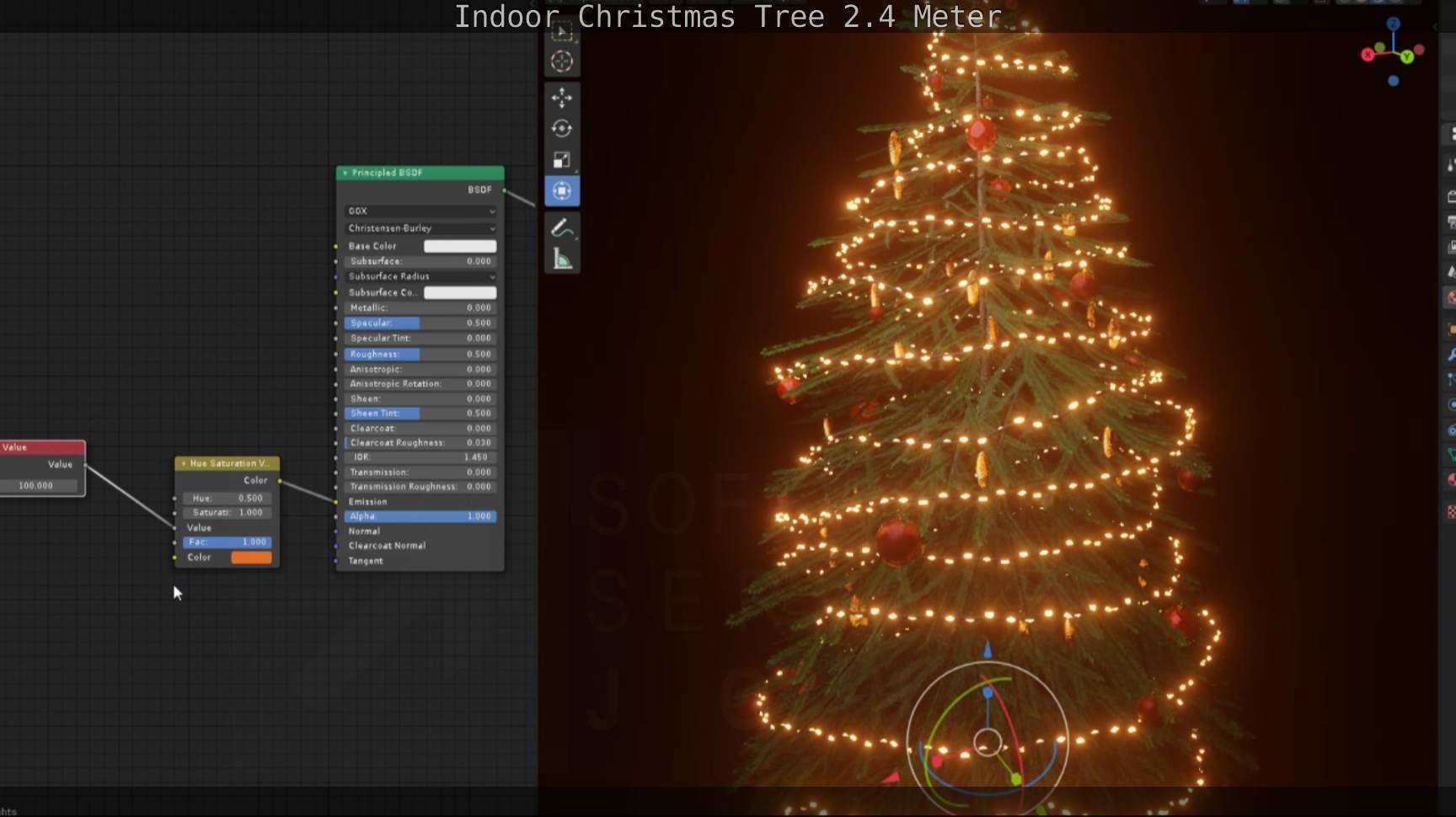Click the Normal input label
This screenshot has width=1456, height=817.
(x=364, y=531)
